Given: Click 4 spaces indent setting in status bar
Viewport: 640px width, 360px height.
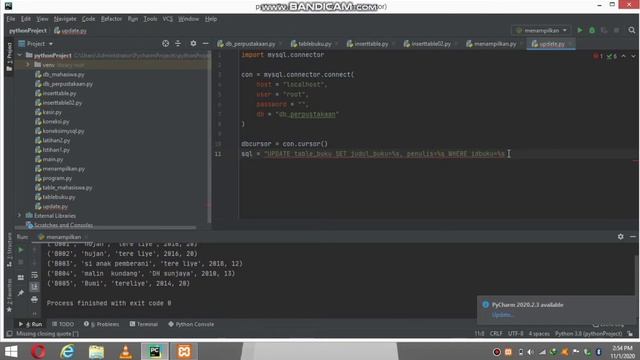Looking at the screenshot, I should pyautogui.click(x=539, y=333).
